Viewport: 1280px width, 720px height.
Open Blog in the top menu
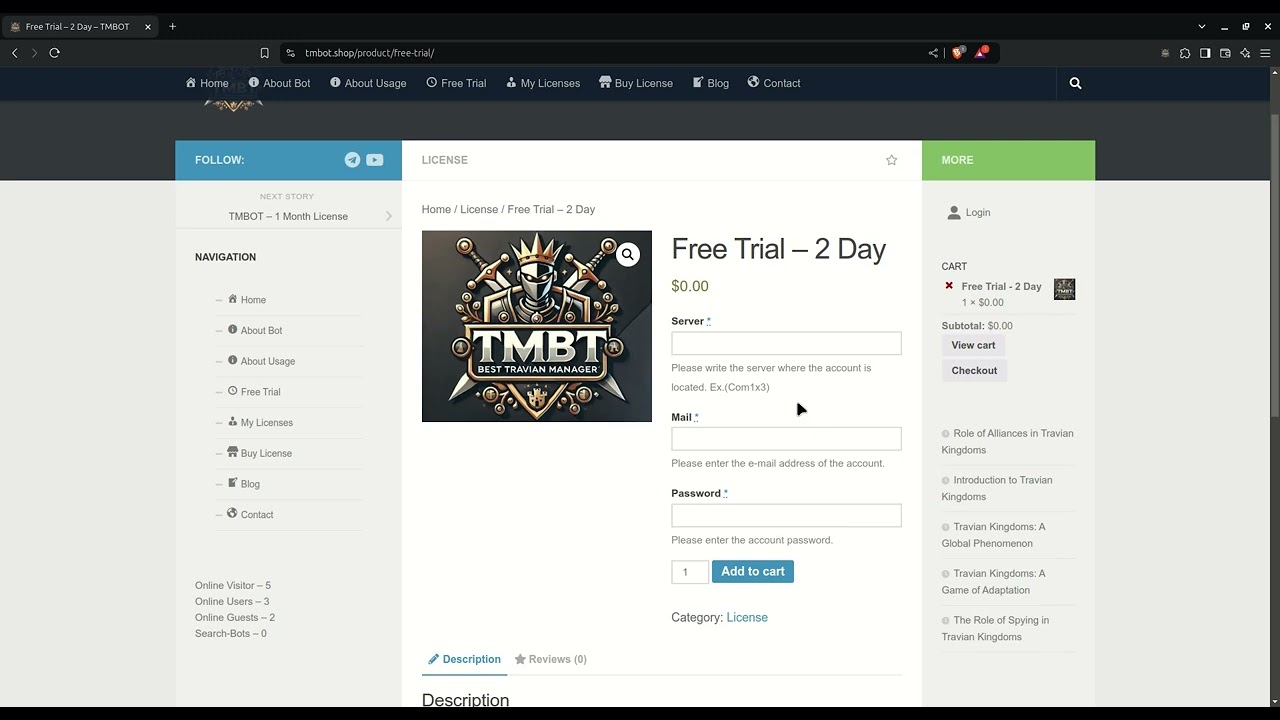tap(711, 83)
